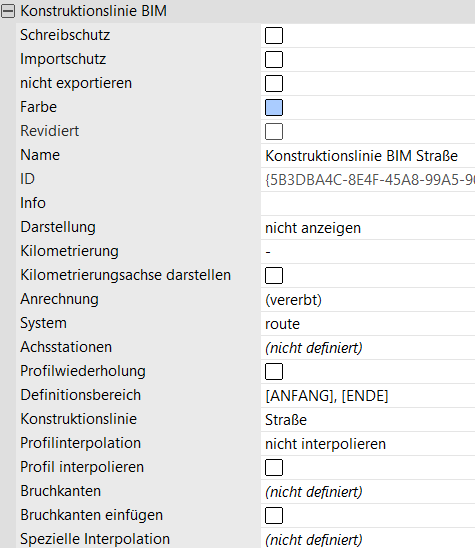Toggle the Revidiert checkbox
475x548 pixels.
point(274,131)
